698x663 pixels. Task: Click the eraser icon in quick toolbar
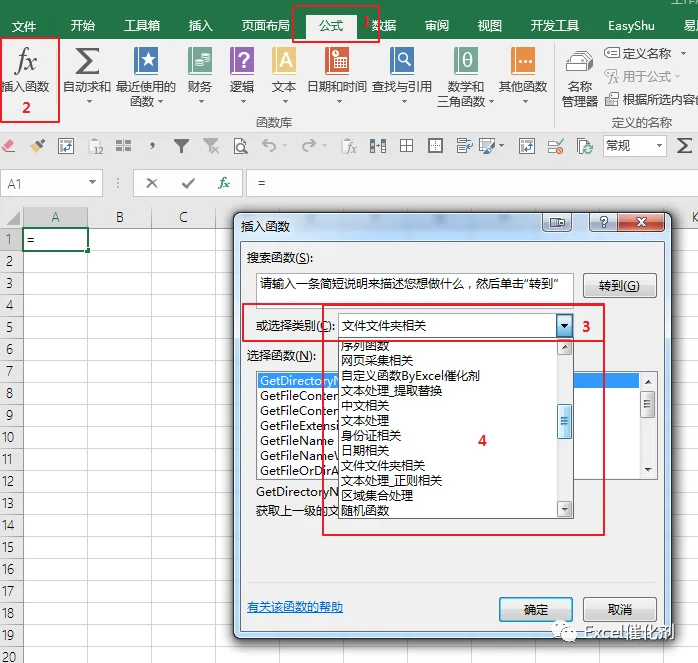[x=9, y=146]
